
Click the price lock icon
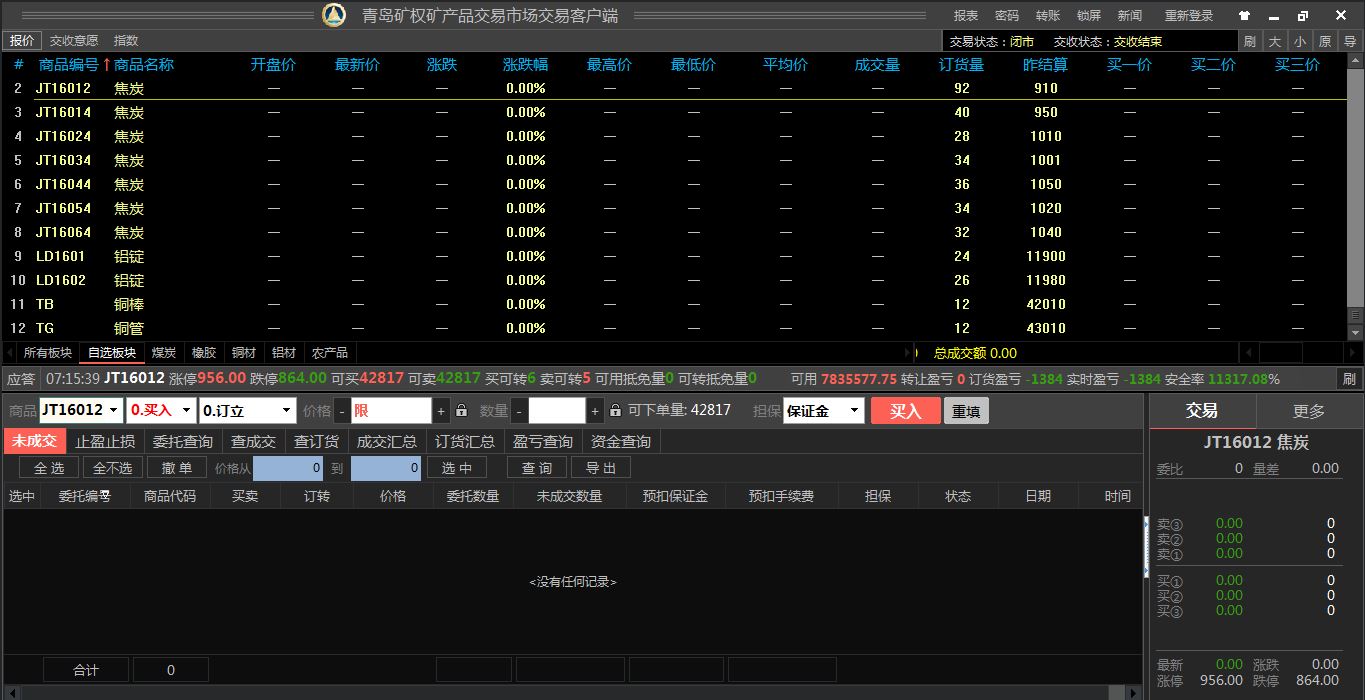(x=461, y=411)
